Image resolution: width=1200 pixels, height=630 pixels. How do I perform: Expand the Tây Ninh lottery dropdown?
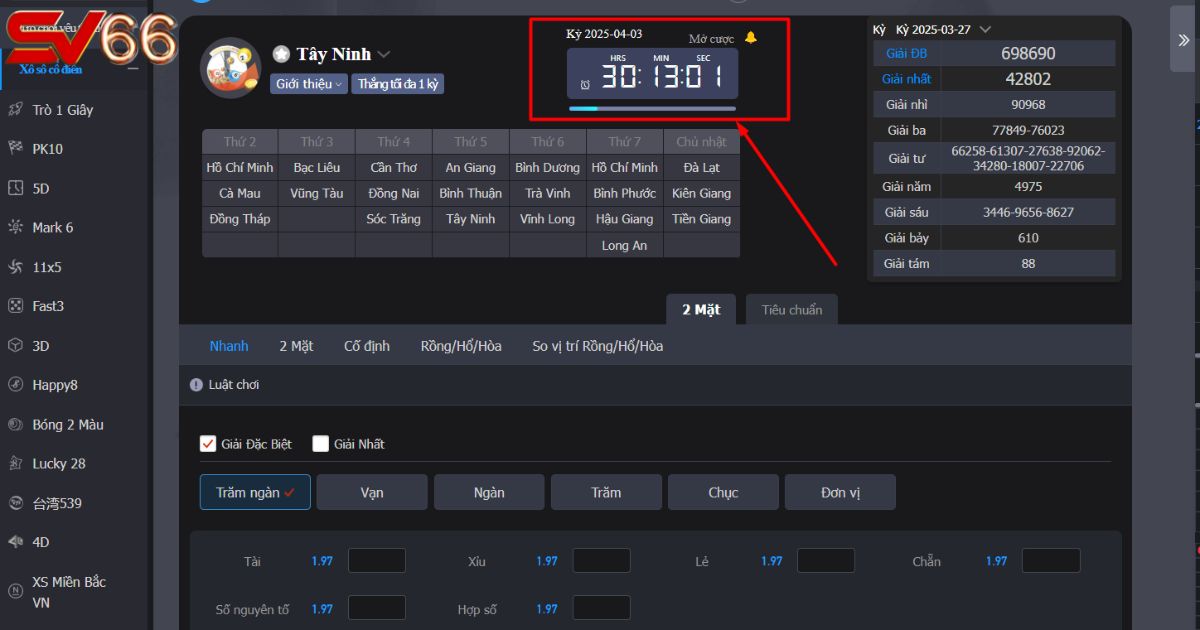[x=384, y=54]
